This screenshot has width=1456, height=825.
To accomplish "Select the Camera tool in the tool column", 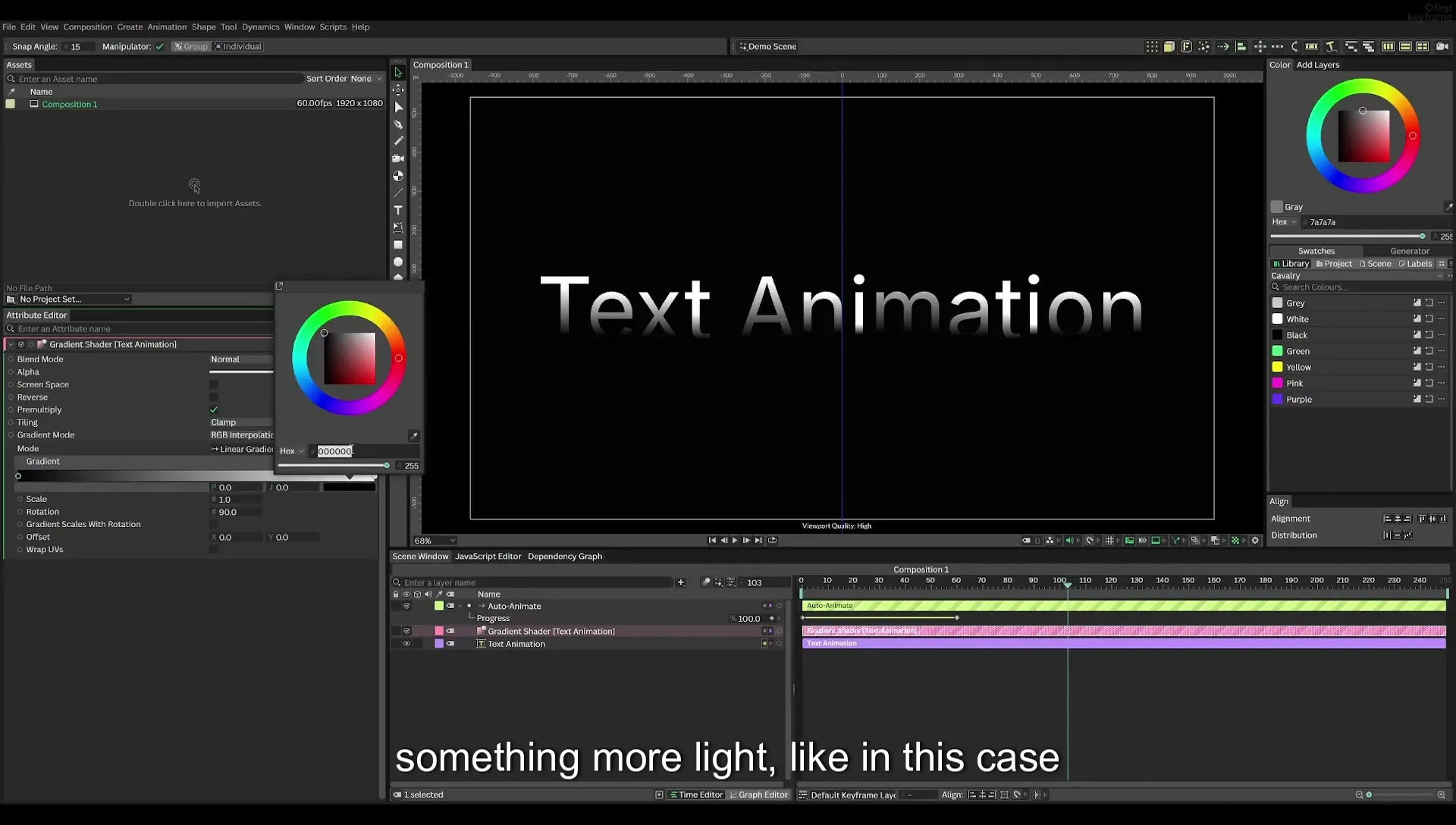I will 398,158.
